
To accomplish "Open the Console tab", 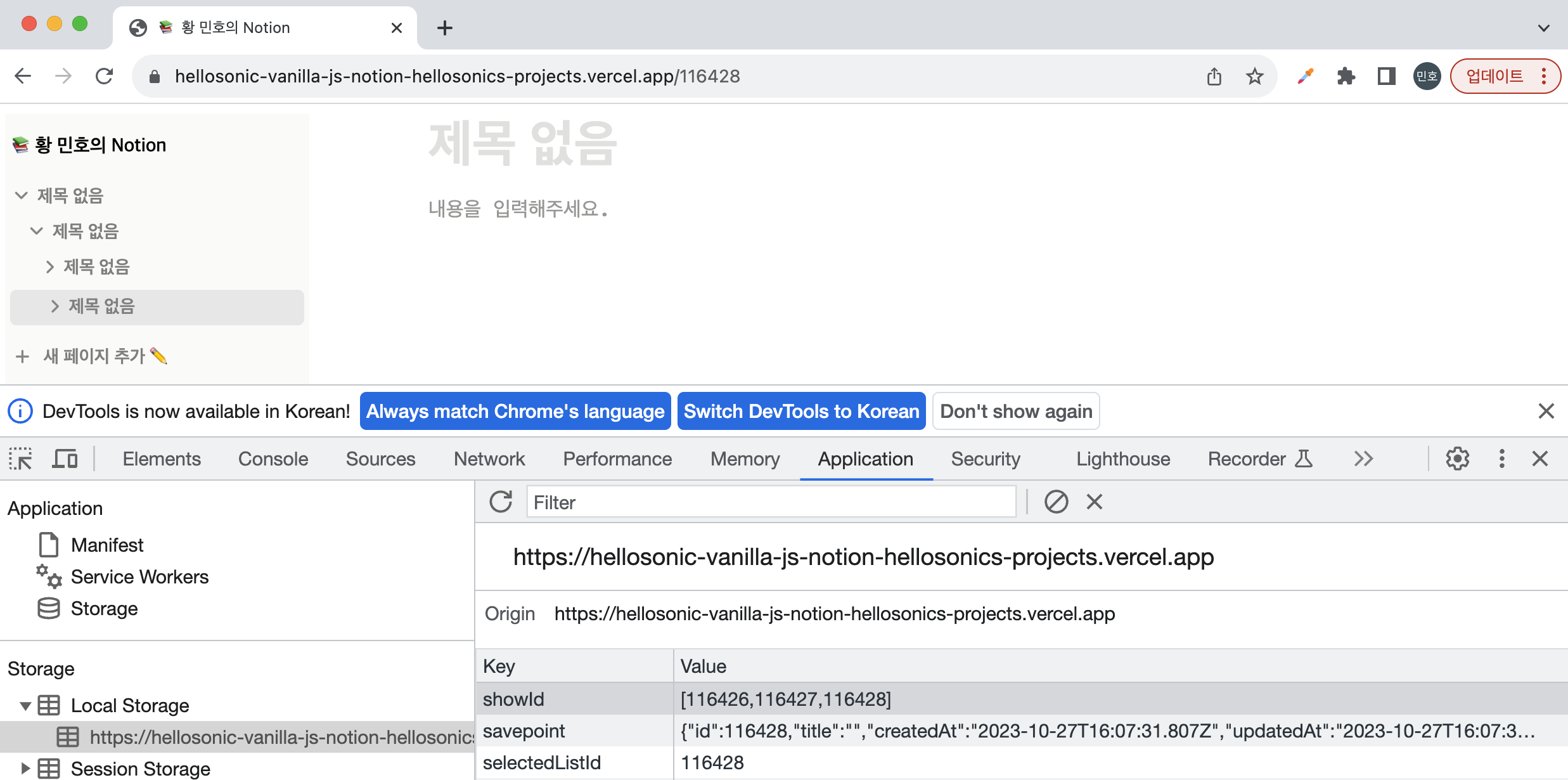I will (x=273, y=458).
